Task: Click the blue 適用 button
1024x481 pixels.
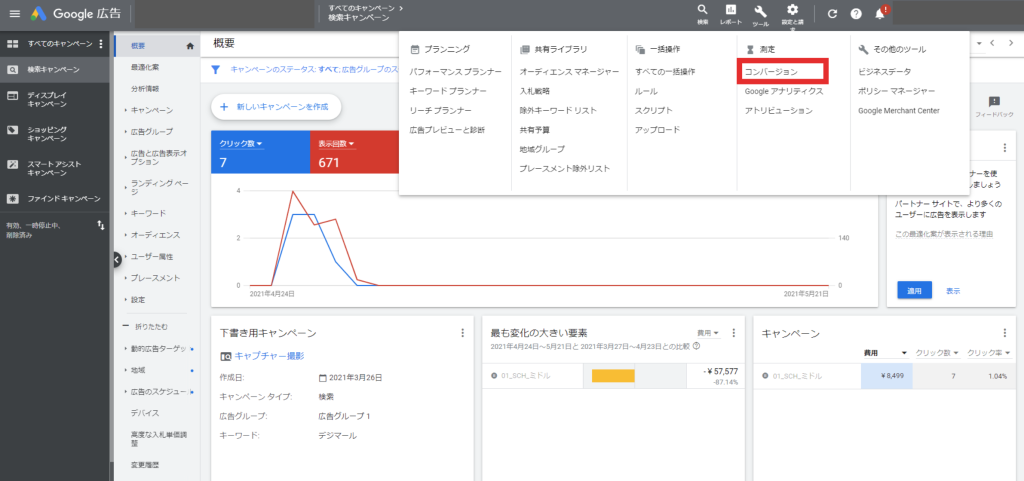Action: coord(914,290)
